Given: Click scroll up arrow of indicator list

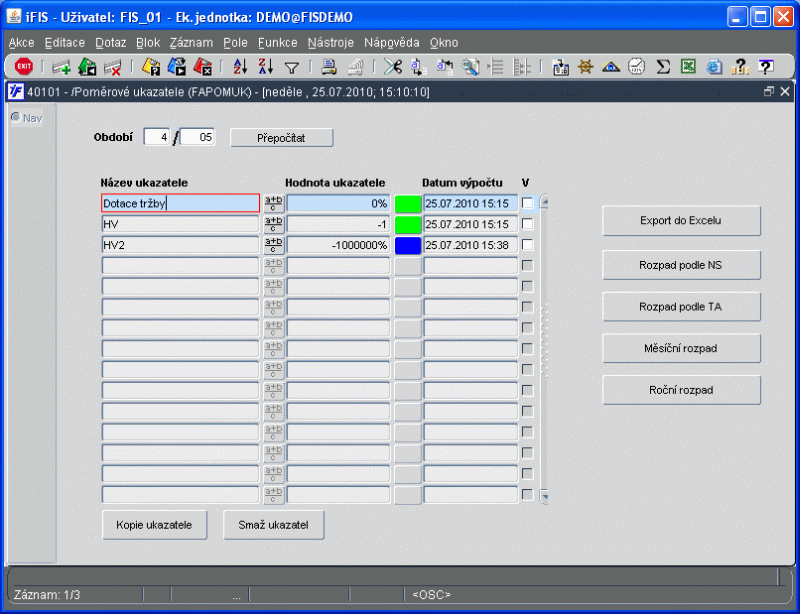Looking at the screenshot, I should pos(544,203).
